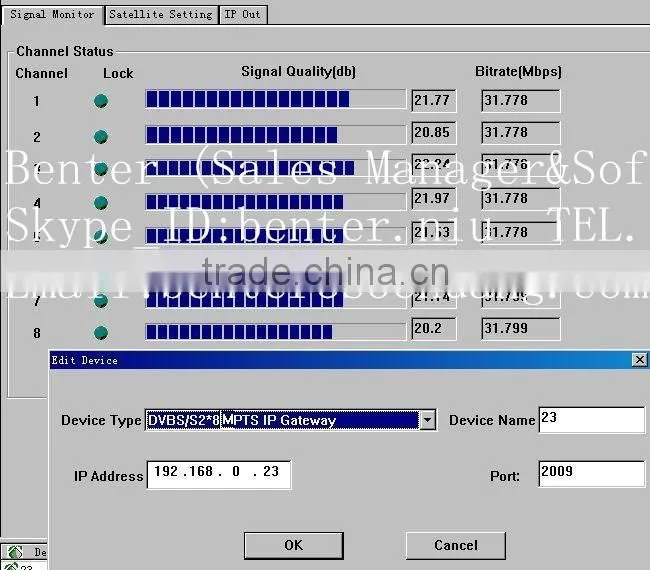Click channel 2 signal quality bar

(276, 135)
